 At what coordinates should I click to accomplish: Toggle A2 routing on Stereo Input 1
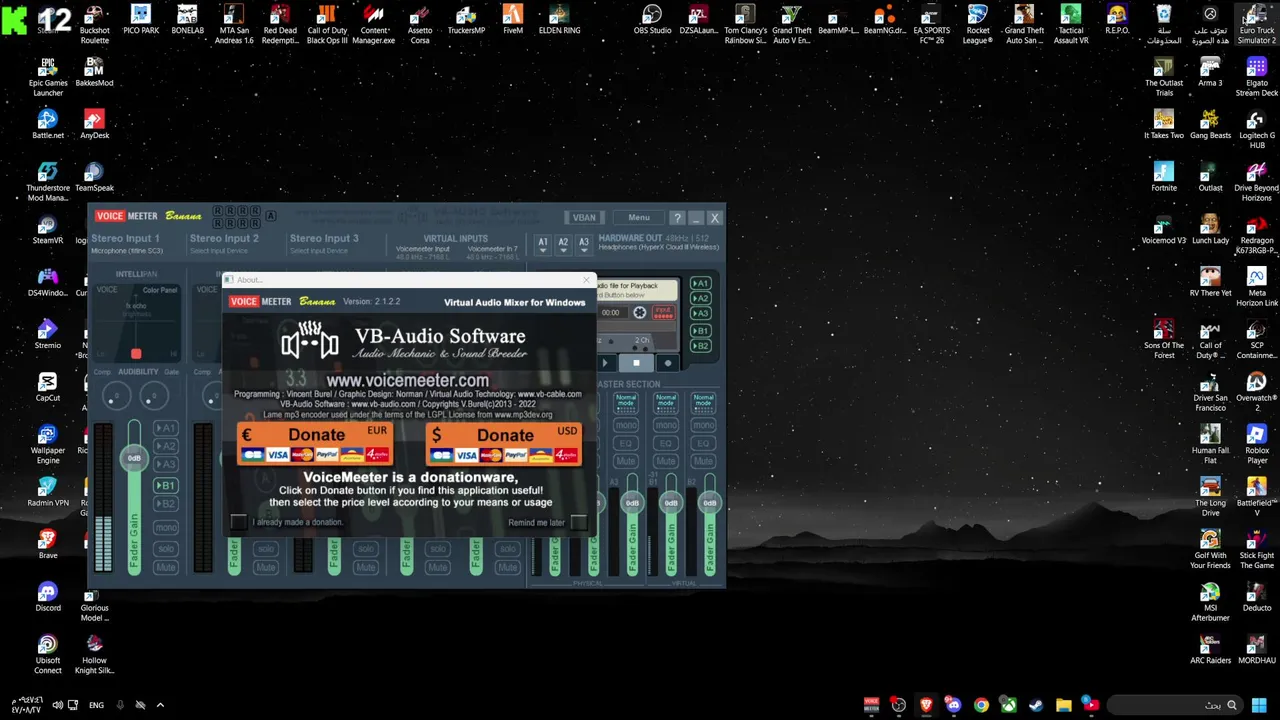pos(165,446)
